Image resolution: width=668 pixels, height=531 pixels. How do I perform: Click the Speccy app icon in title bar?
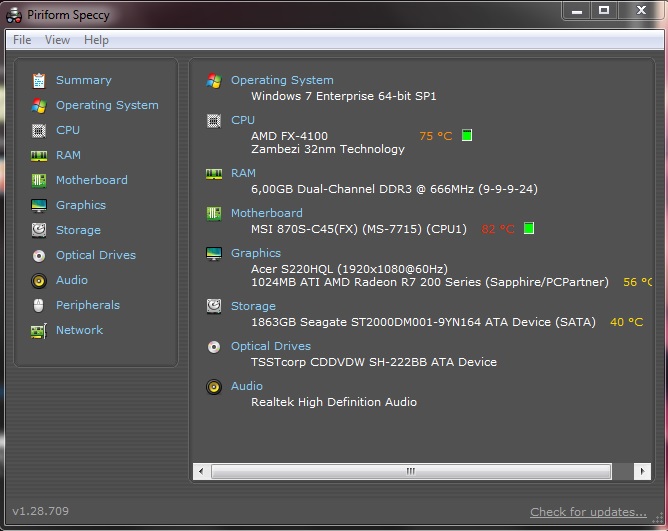click(x=14, y=15)
